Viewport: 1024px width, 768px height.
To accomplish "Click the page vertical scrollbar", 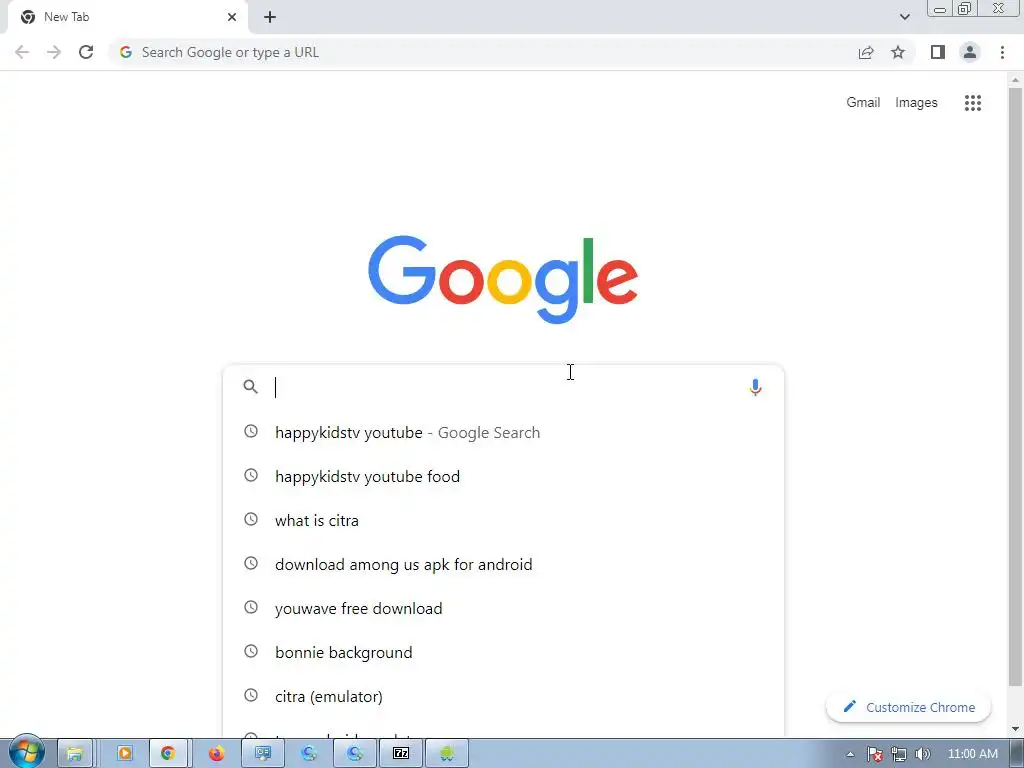I will pos(1015,385).
